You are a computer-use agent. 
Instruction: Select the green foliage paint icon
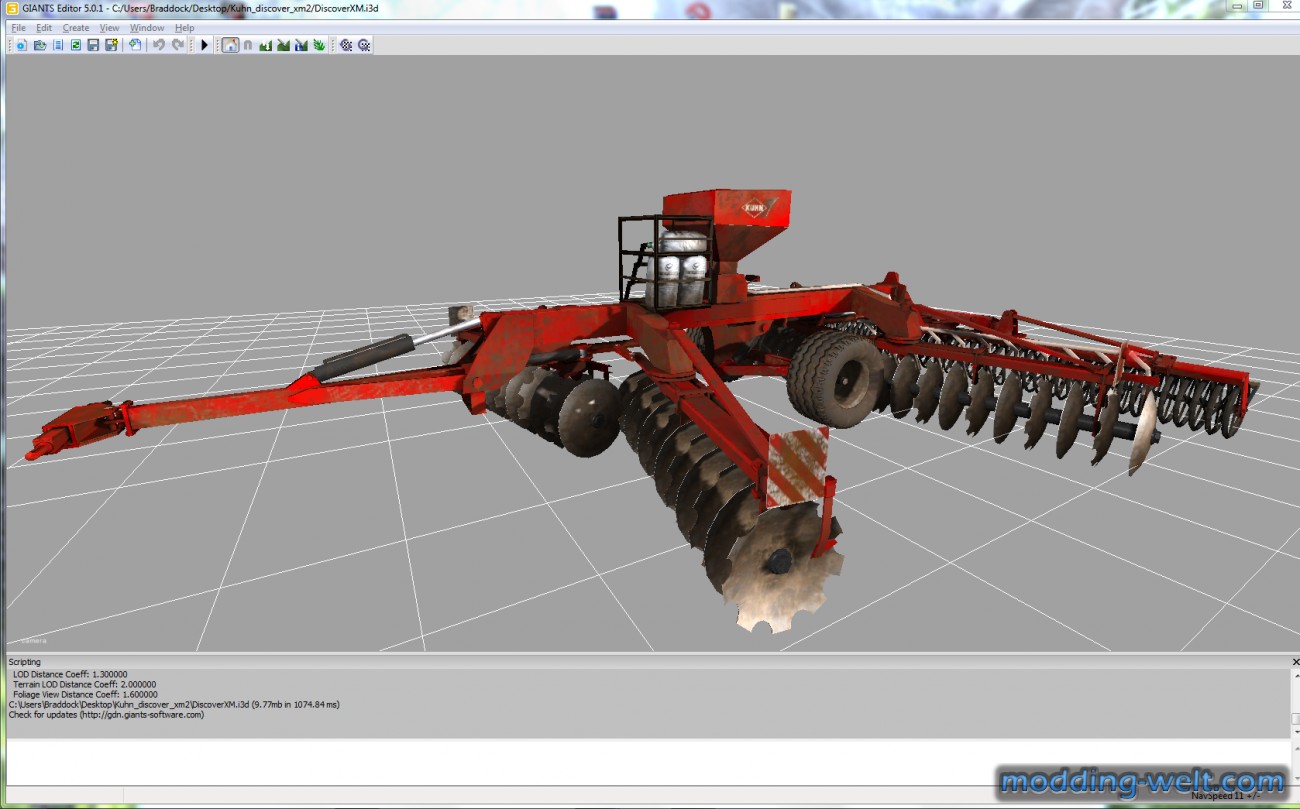click(x=319, y=45)
